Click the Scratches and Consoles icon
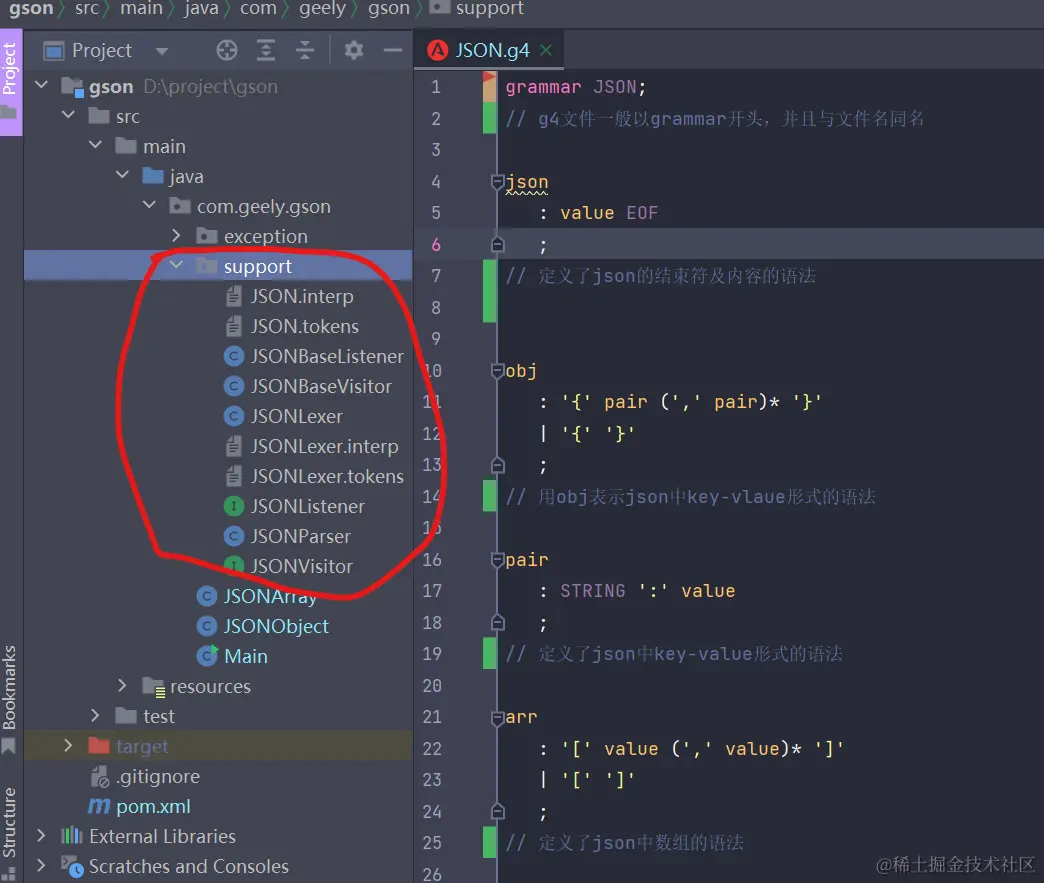This screenshot has height=883, width=1044. coord(72,866)
